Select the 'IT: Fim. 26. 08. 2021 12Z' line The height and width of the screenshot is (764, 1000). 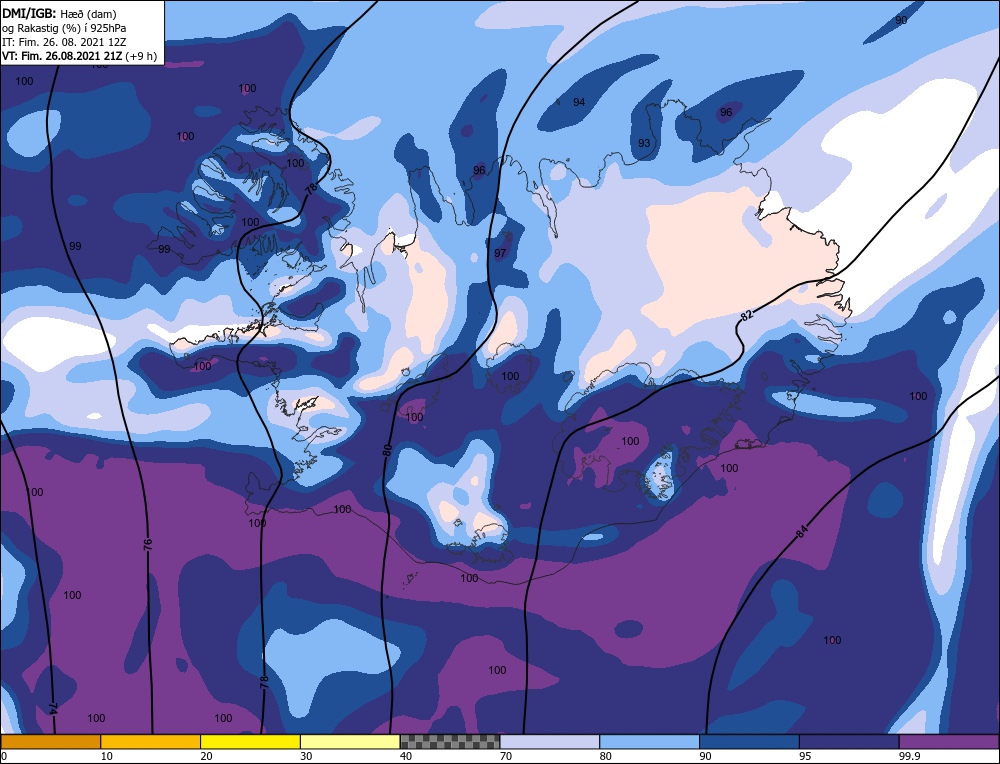[64, 42]
